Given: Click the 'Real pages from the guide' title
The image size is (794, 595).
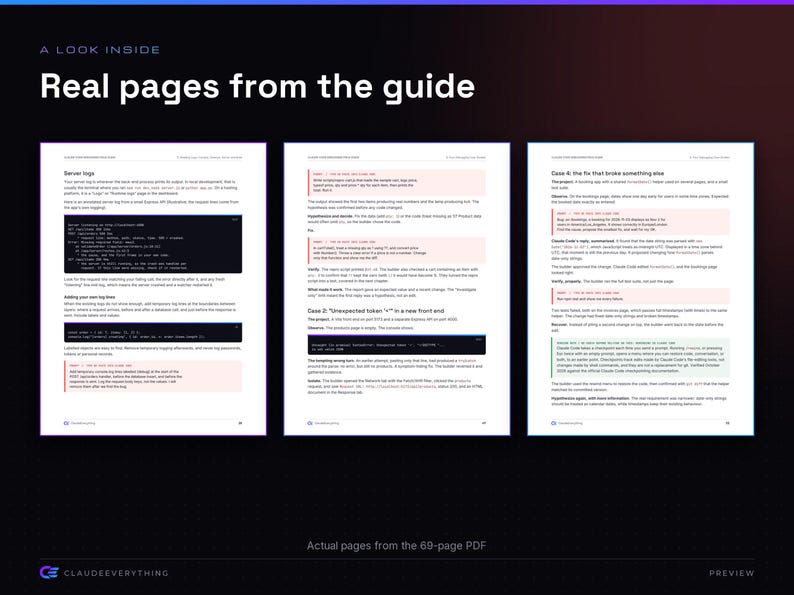Looking at the screenshot, I should (x=257, y=87).
